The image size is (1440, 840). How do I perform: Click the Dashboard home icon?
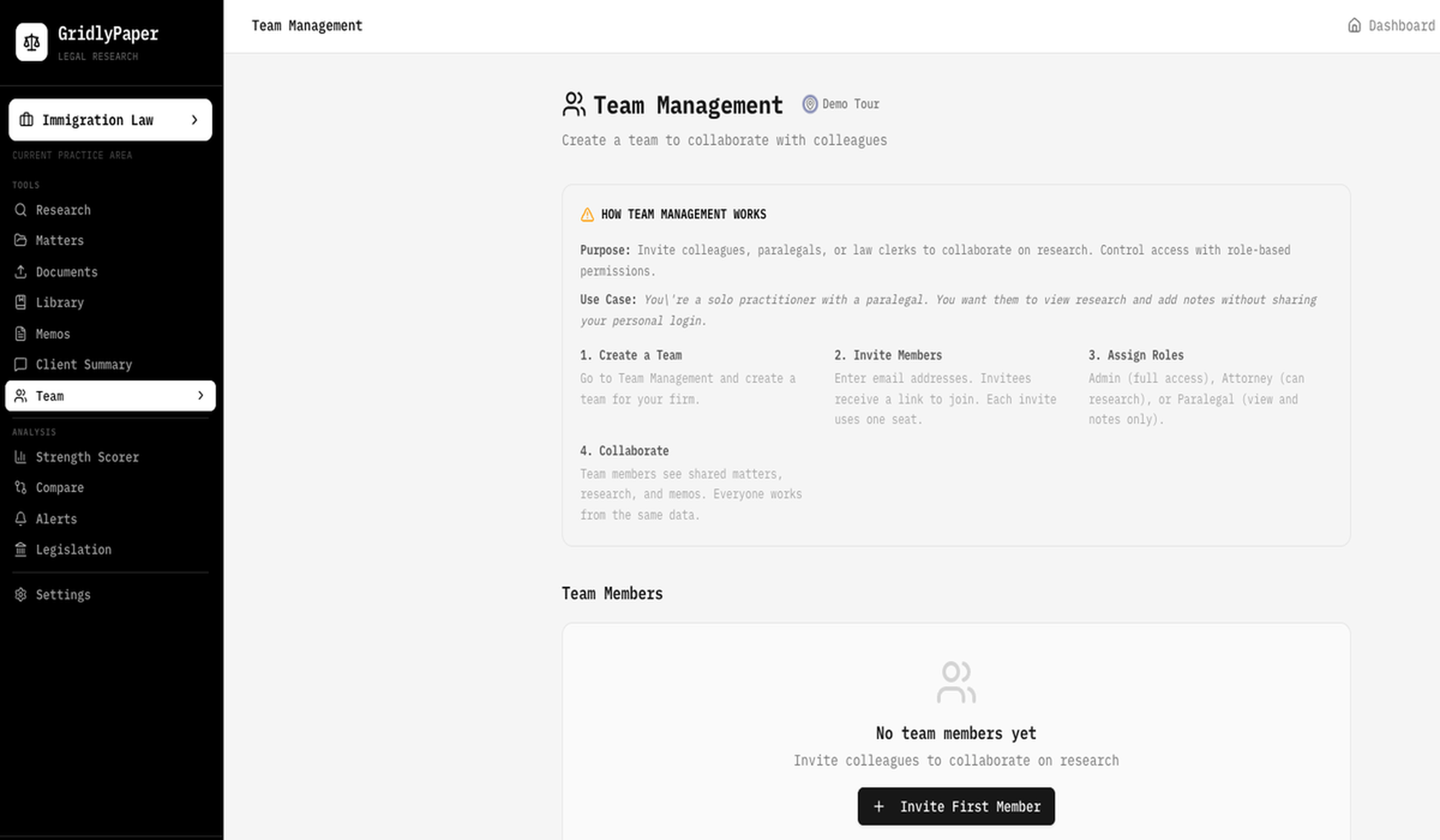pyautogui.click(x=1354, y=25)
